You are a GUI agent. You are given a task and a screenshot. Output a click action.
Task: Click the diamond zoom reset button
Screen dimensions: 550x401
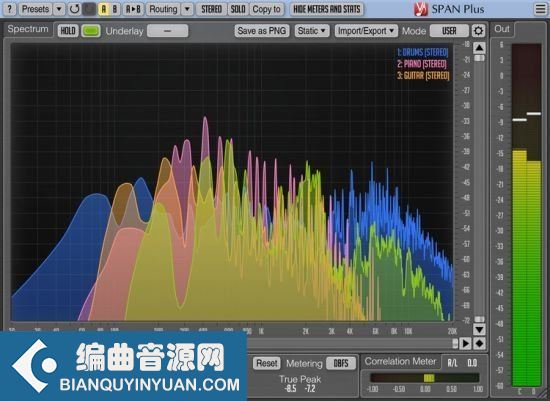479,343
